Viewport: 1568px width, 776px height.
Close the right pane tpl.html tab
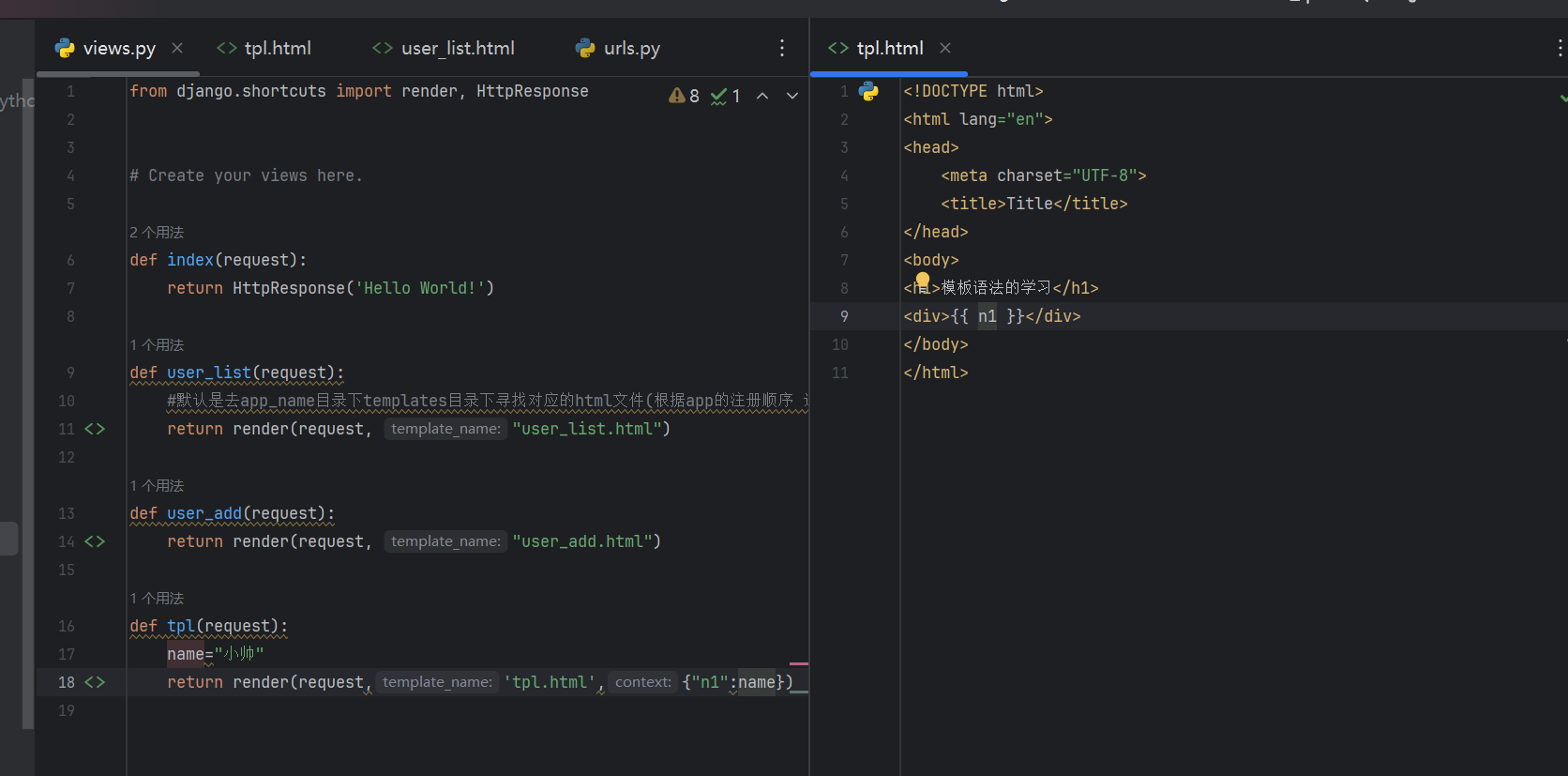click(945, 48)
